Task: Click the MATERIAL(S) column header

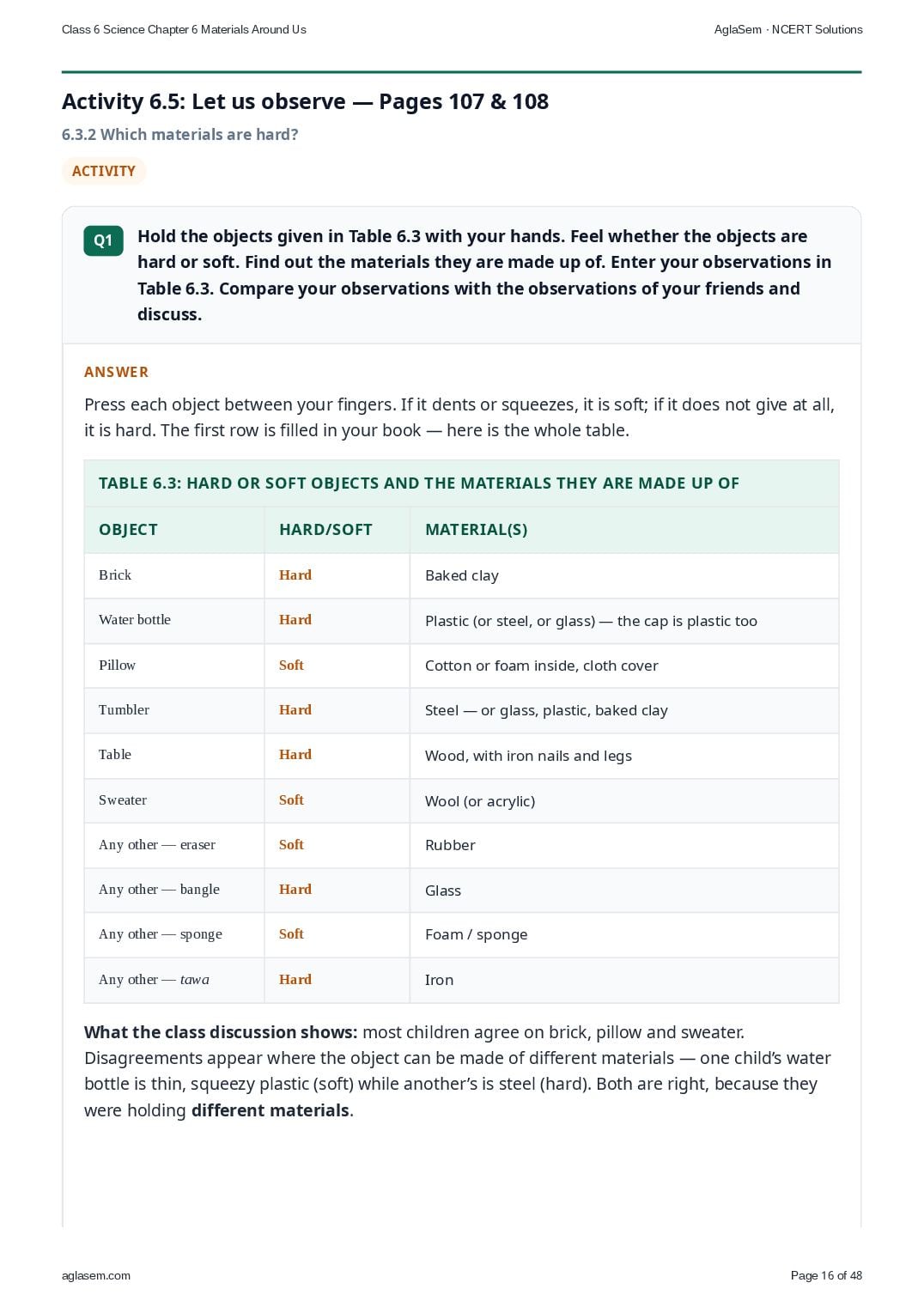Action: pos(624,530)
